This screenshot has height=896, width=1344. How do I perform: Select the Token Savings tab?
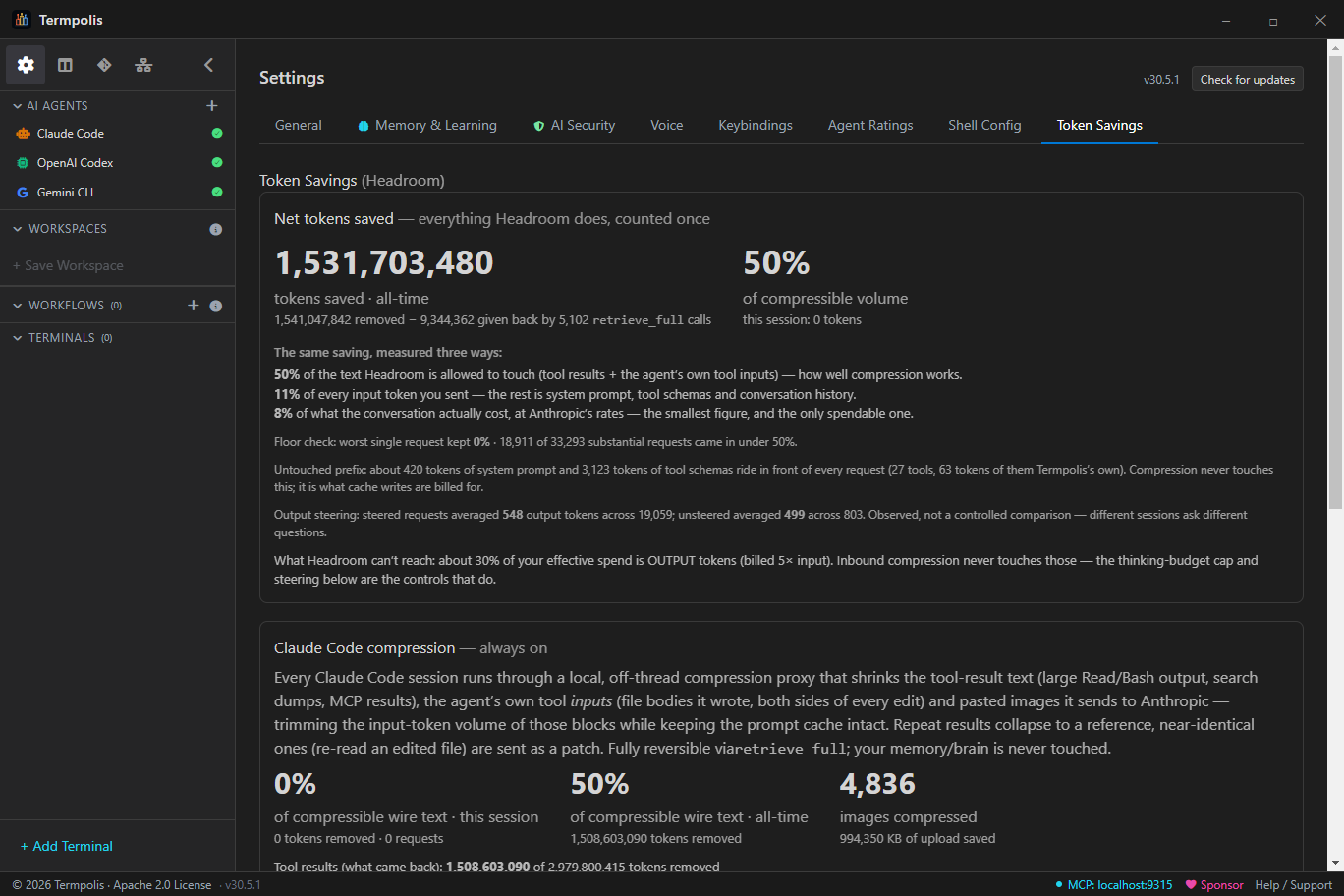click(x=1099, y=126)
